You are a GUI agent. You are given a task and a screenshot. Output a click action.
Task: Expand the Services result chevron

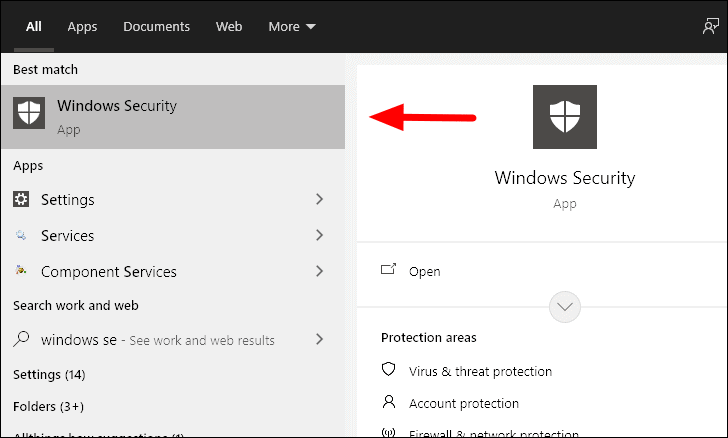(319, 235)
